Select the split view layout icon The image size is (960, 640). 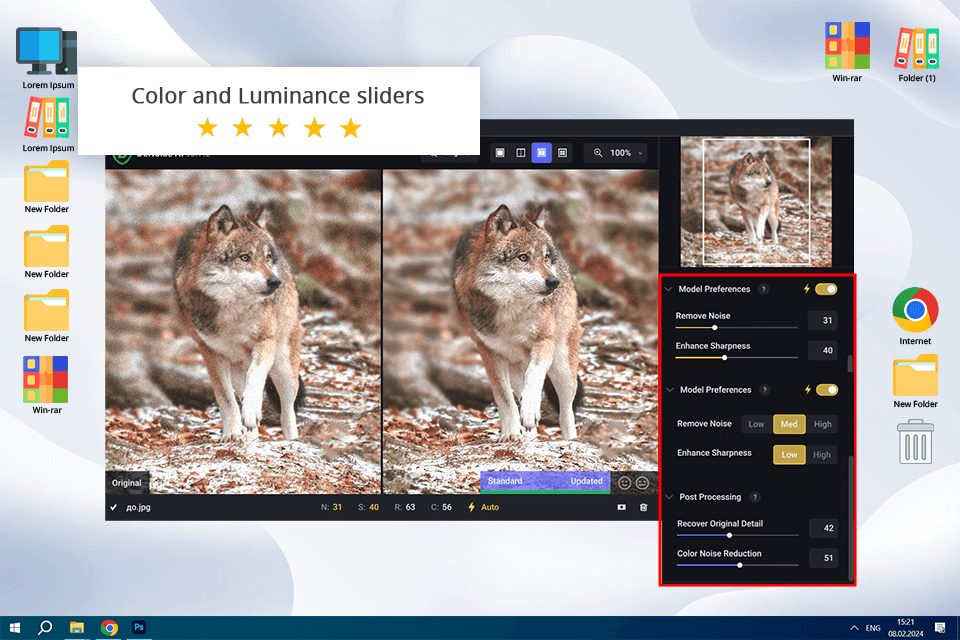(521, 152)
